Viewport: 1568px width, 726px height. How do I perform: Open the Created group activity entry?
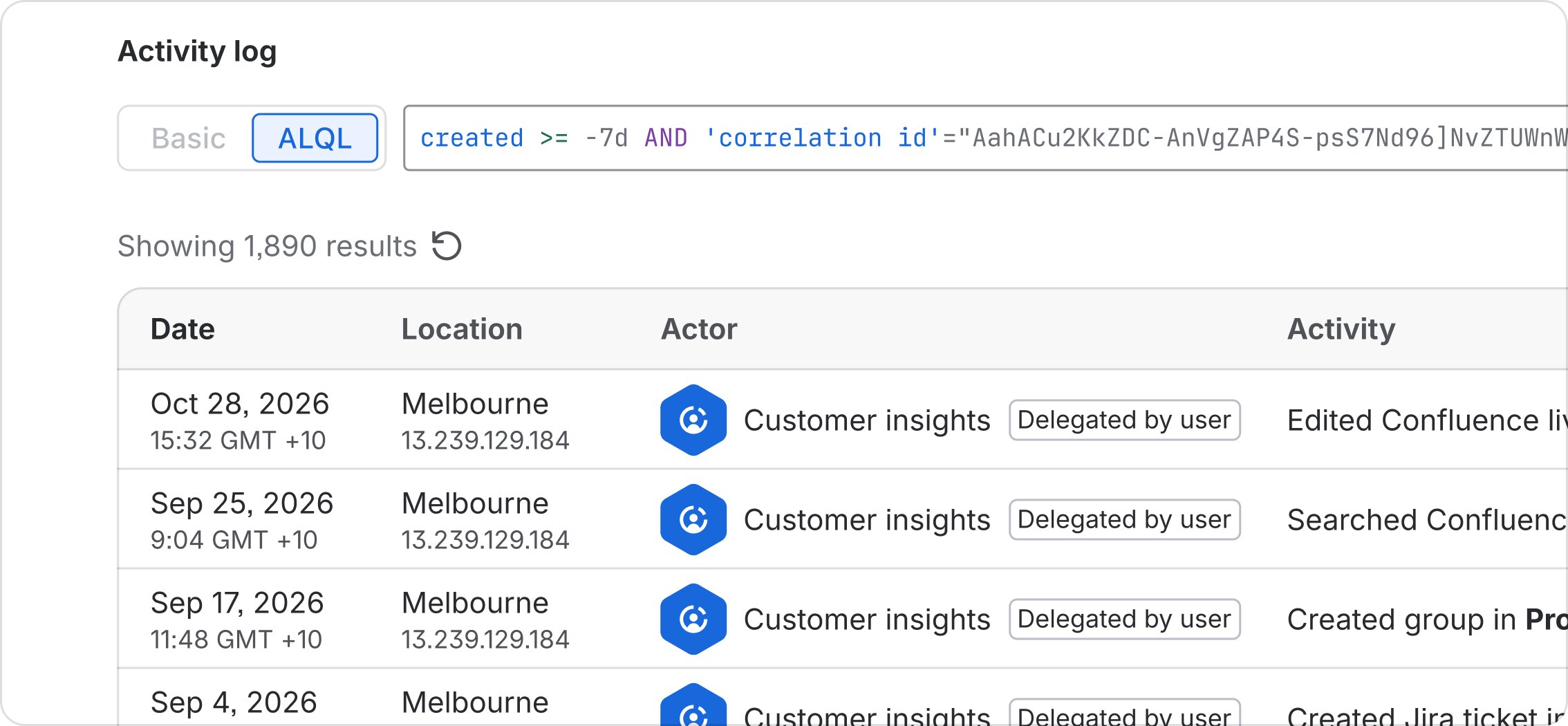click(x=1427, y=620)
